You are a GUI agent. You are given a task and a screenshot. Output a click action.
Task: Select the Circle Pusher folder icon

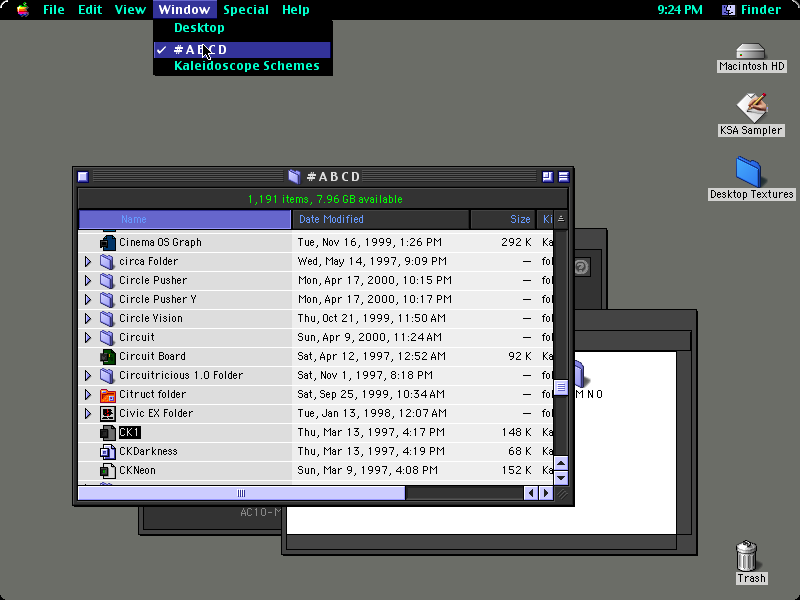coord(107,280)
